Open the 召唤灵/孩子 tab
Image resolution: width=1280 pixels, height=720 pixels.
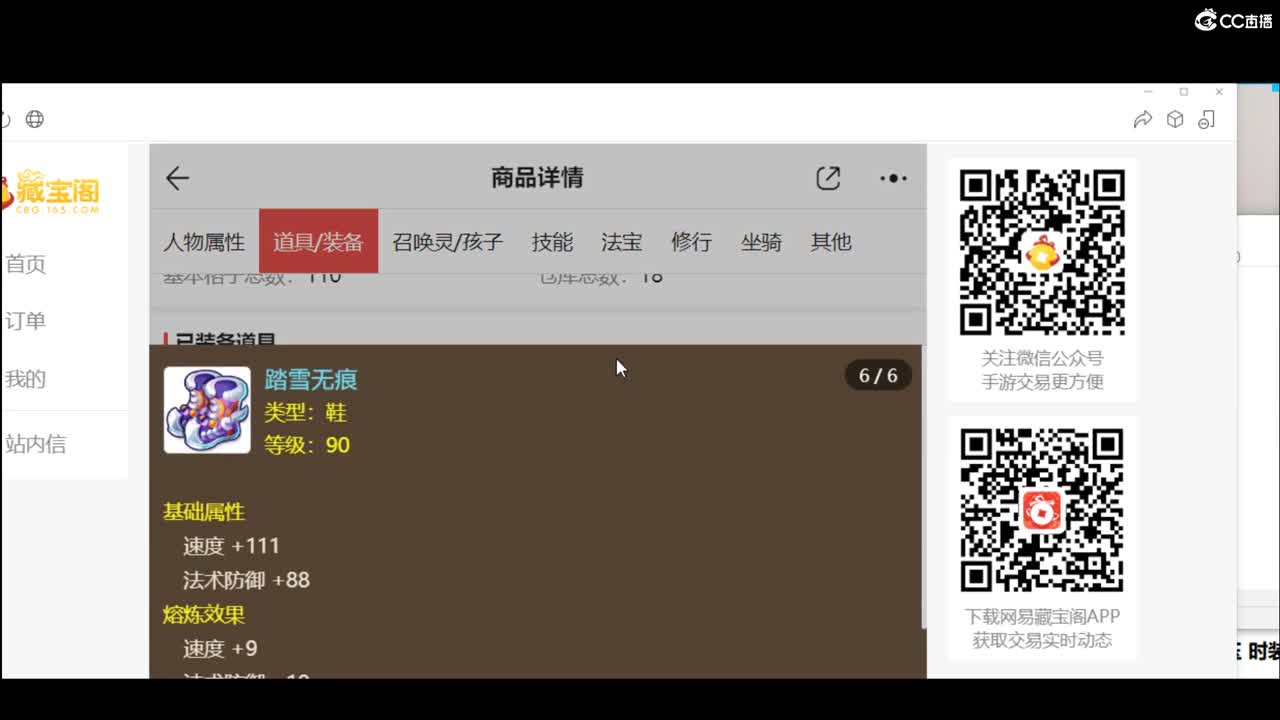click(447, 241)
